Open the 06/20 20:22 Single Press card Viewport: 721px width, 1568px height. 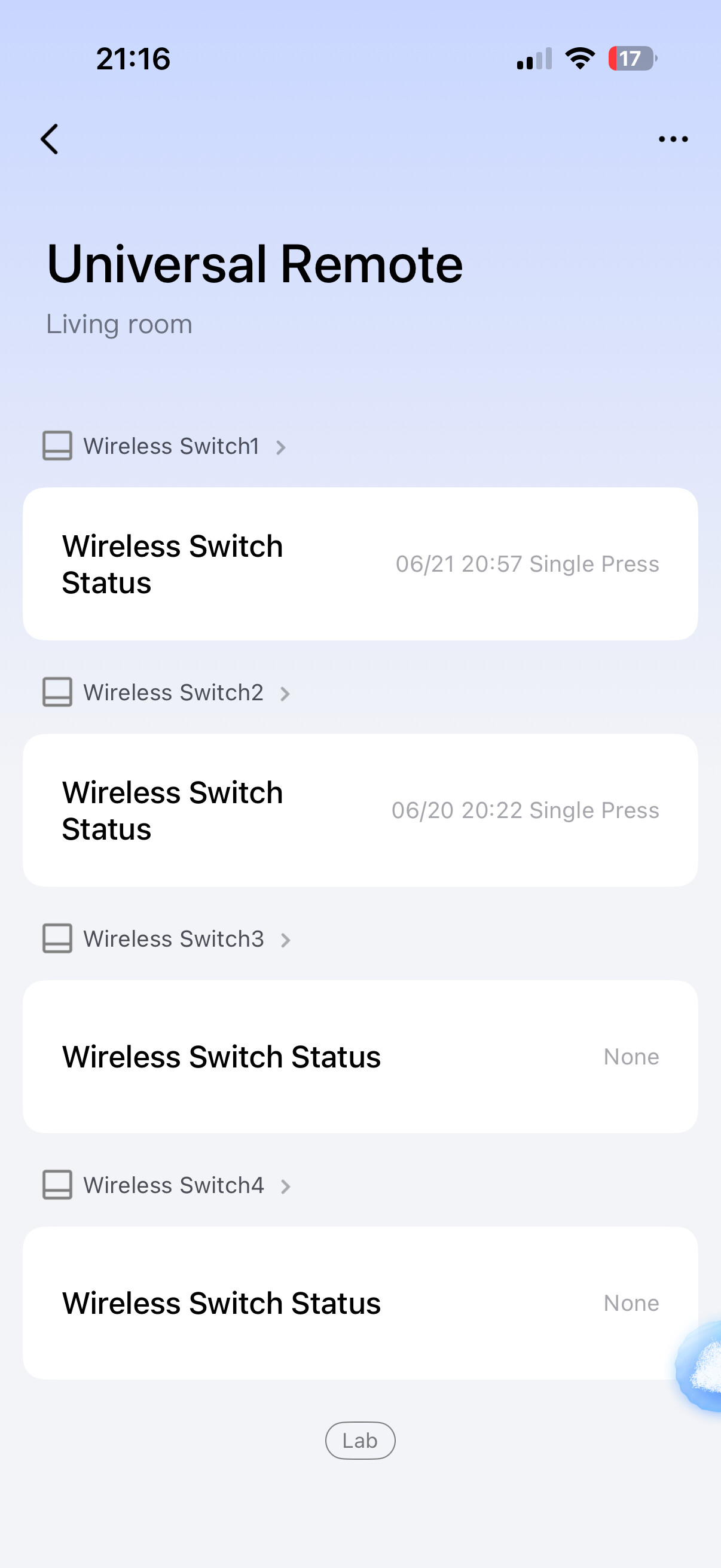point(360,810)
